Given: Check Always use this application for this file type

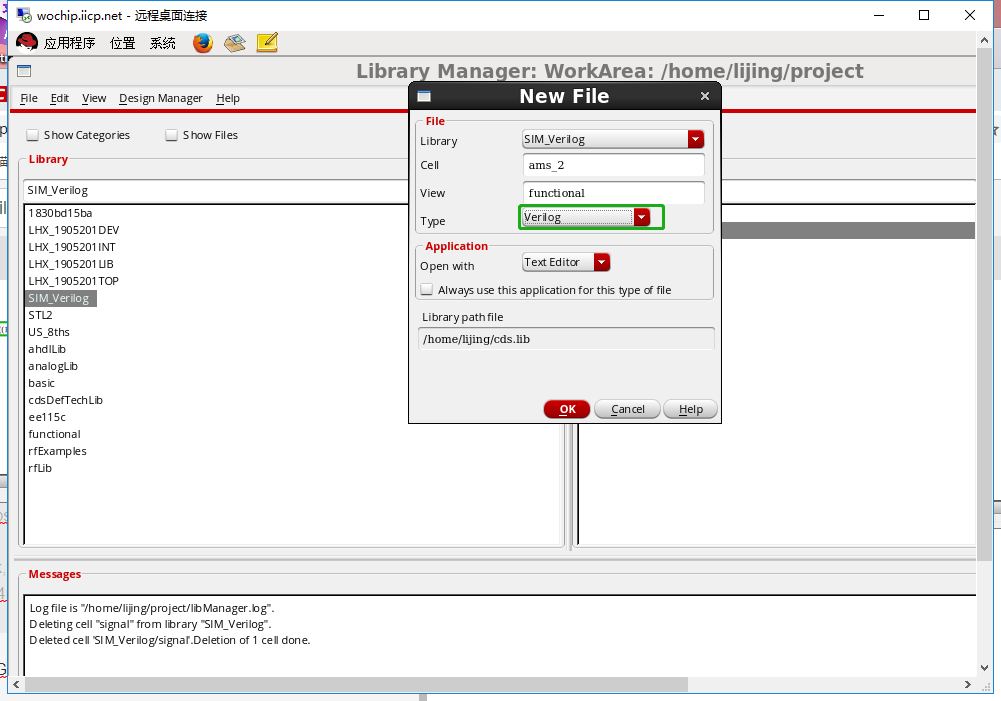Looking at the screenshot, I should [426, 288].
